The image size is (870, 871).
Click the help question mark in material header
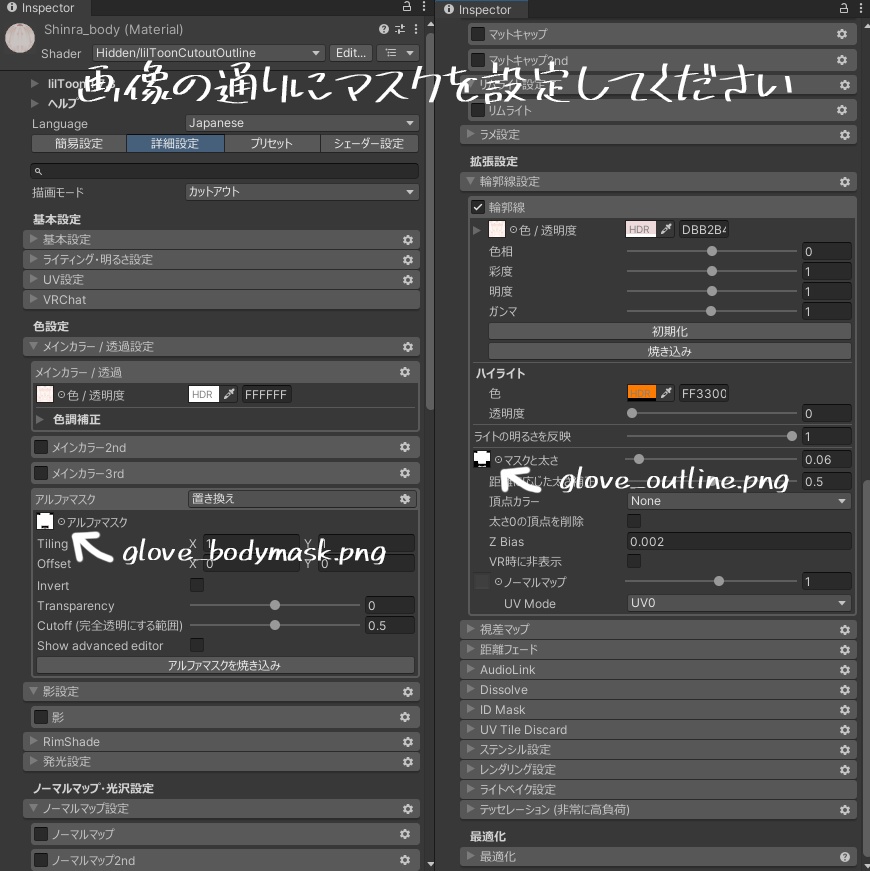[384, 29]
